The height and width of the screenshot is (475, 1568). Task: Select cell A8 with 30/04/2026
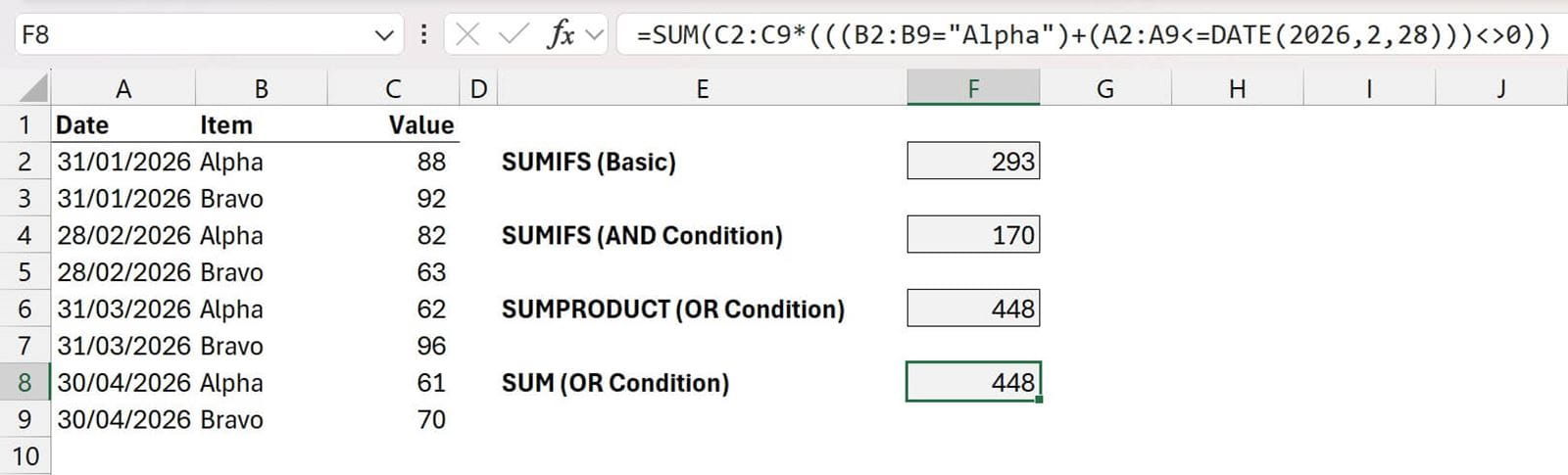coord(123,383)
